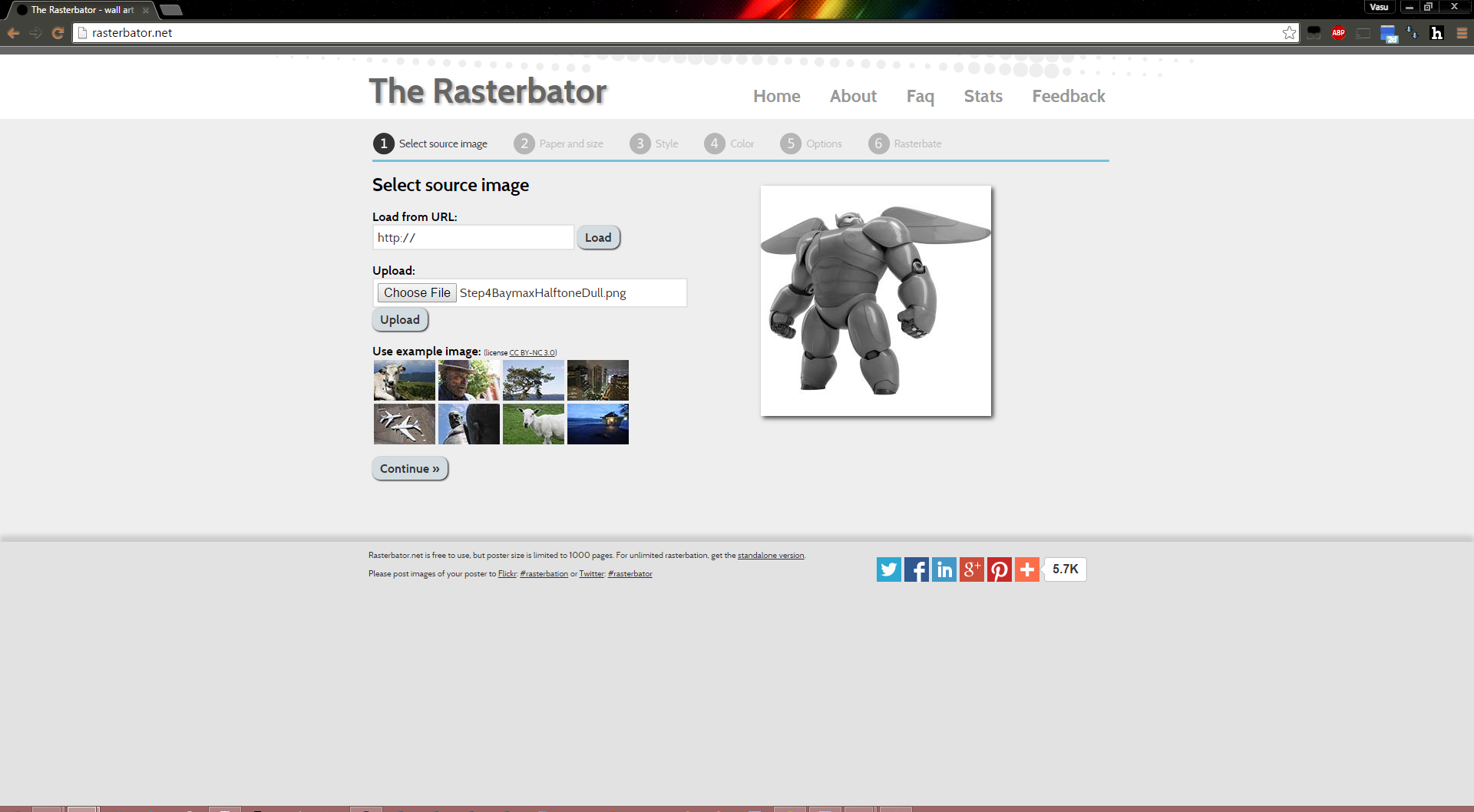Open the Stats navigation item

[983, 96]
